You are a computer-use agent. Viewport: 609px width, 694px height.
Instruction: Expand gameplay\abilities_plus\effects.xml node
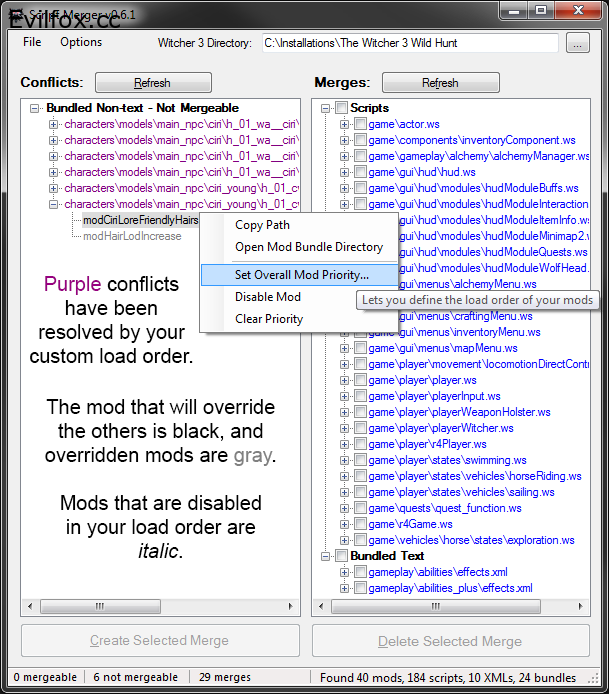click(x=344, y=588)
